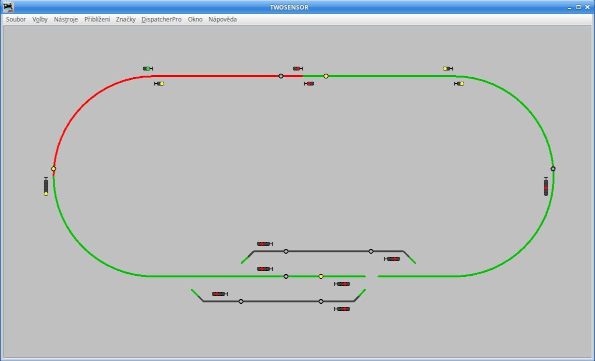Toggle the yellow sensor on the left curve
This screenshot has height=361, width=595.
(54, 169)
